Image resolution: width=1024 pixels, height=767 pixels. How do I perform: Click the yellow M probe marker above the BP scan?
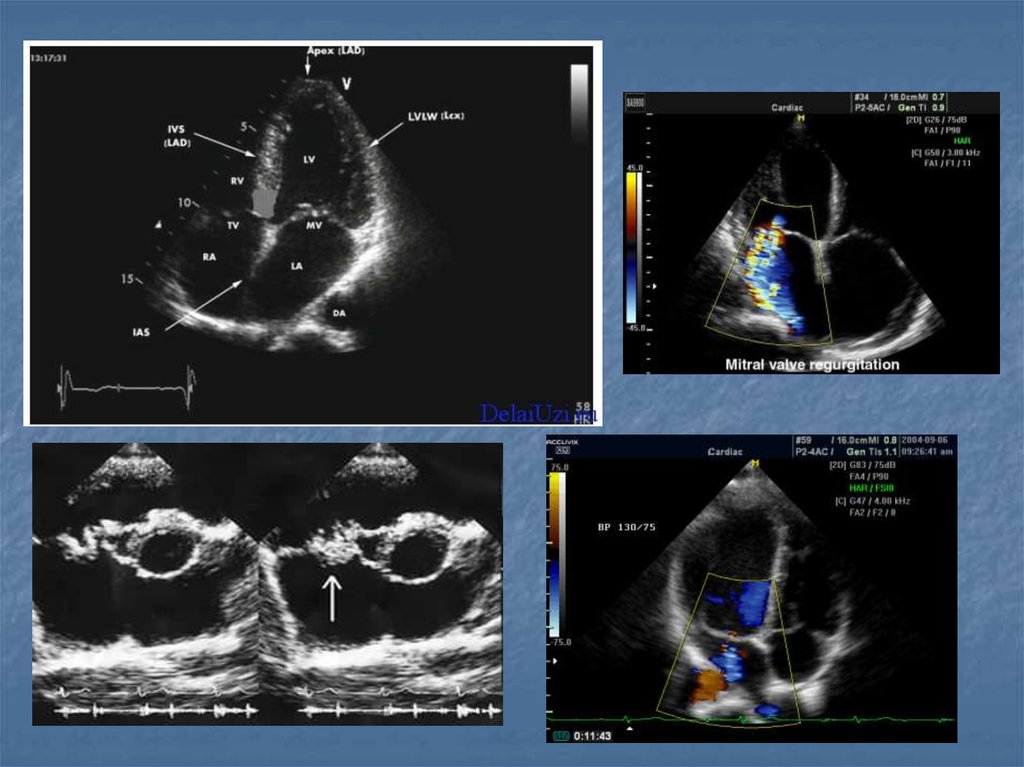click(756, 463)
